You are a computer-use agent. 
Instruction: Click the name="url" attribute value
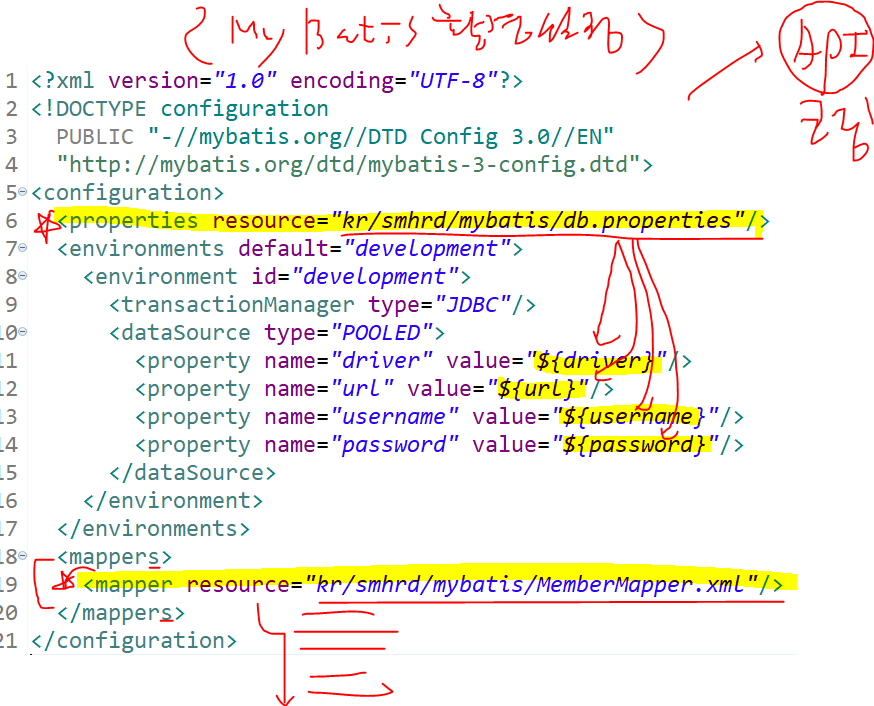(x=362, y=388)
